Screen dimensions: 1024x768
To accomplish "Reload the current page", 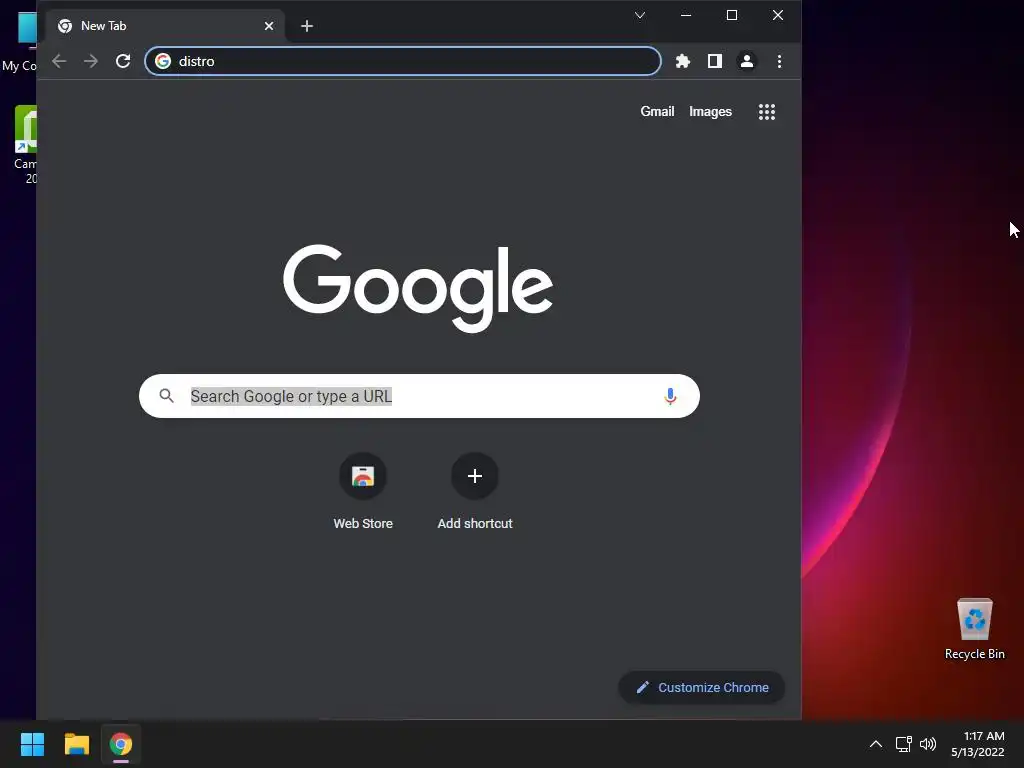I will tap(123, 61).
